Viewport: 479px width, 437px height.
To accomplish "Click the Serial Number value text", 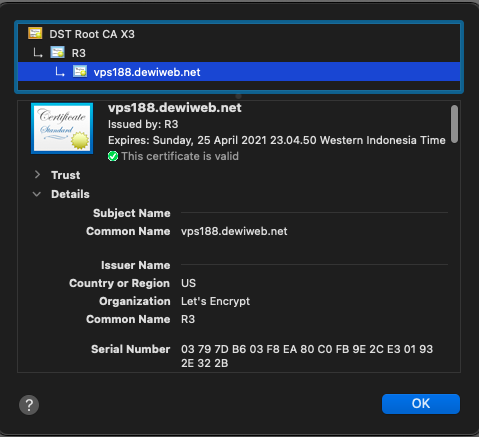I will point(307,356).
